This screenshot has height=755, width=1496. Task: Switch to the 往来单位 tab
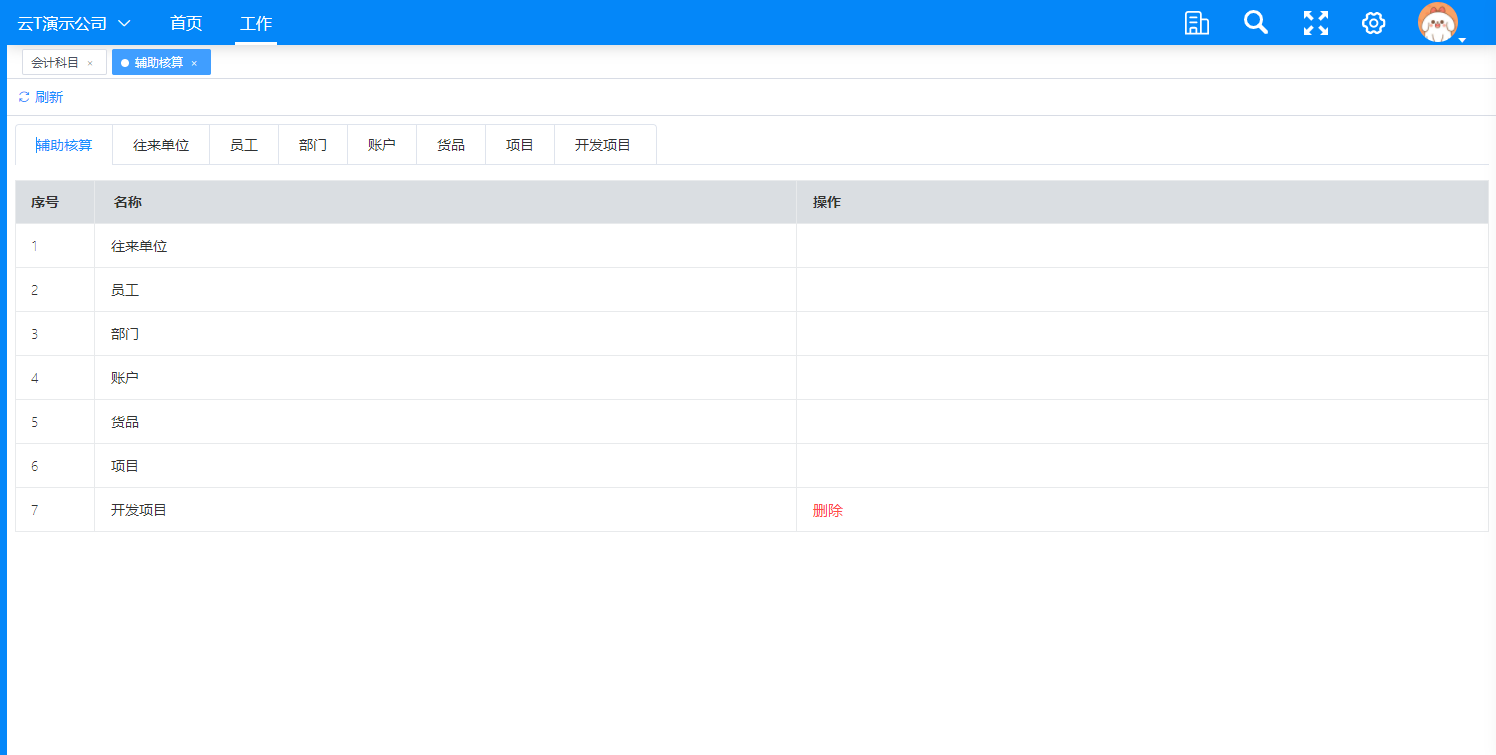pos(161,145)
